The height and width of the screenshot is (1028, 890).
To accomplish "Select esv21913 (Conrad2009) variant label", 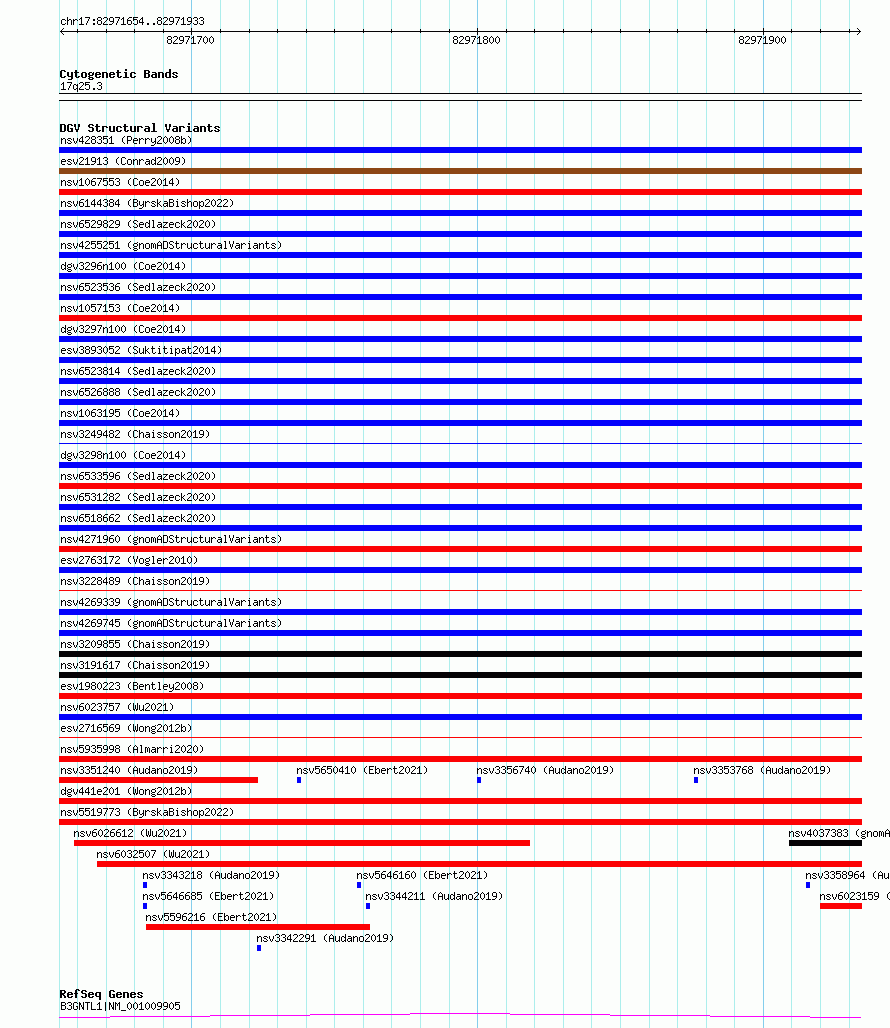I will [x=123, y=161].
